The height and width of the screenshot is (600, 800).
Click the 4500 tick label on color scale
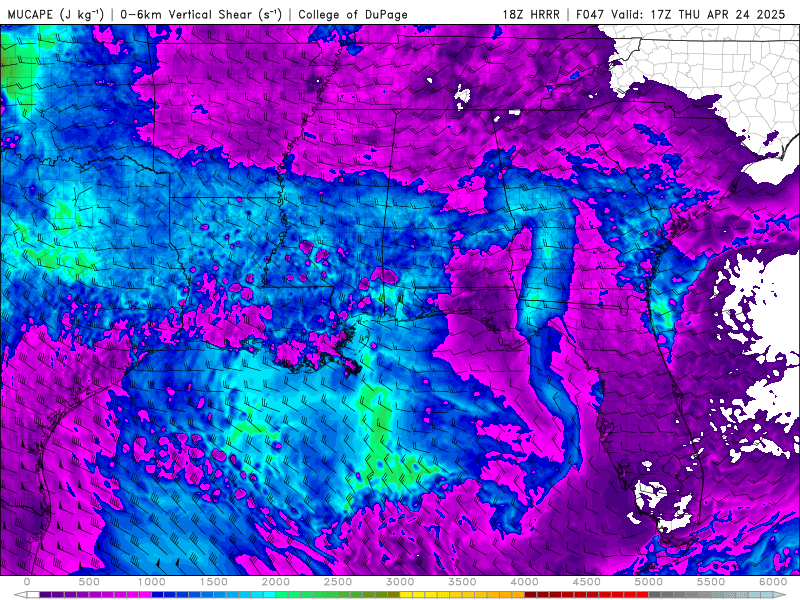[587, 582]
